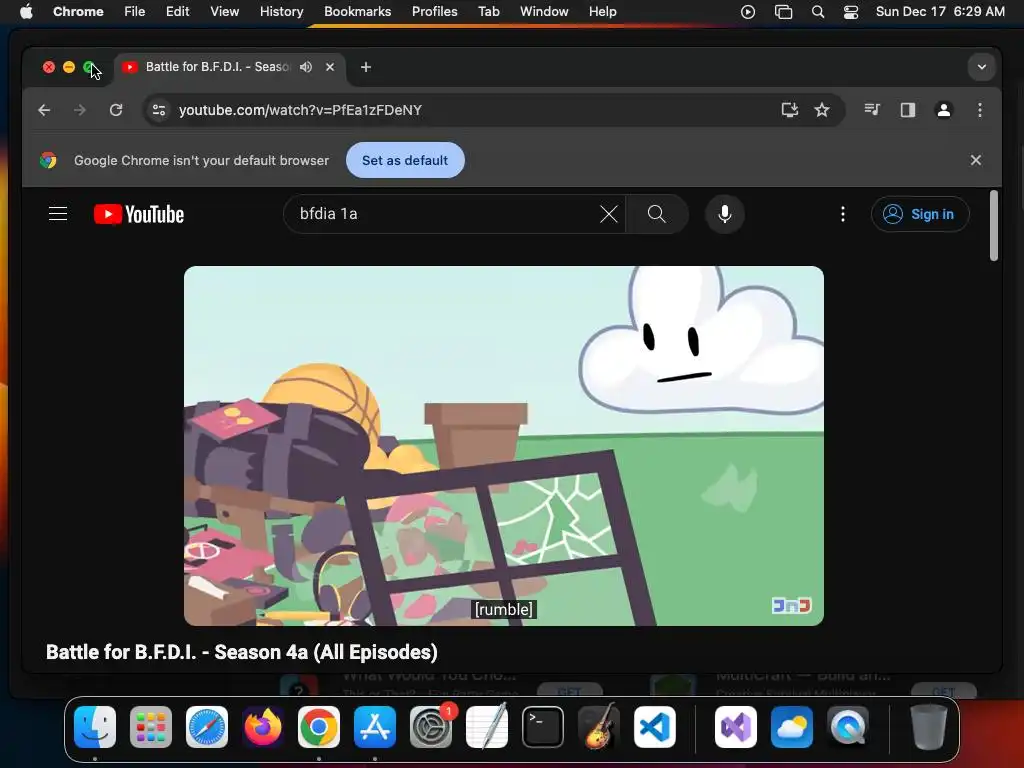The image size is (1024, 768).
Task: Open Stage Manager menu bar icon
Action: pyautogui.click(x=783, y=11)
